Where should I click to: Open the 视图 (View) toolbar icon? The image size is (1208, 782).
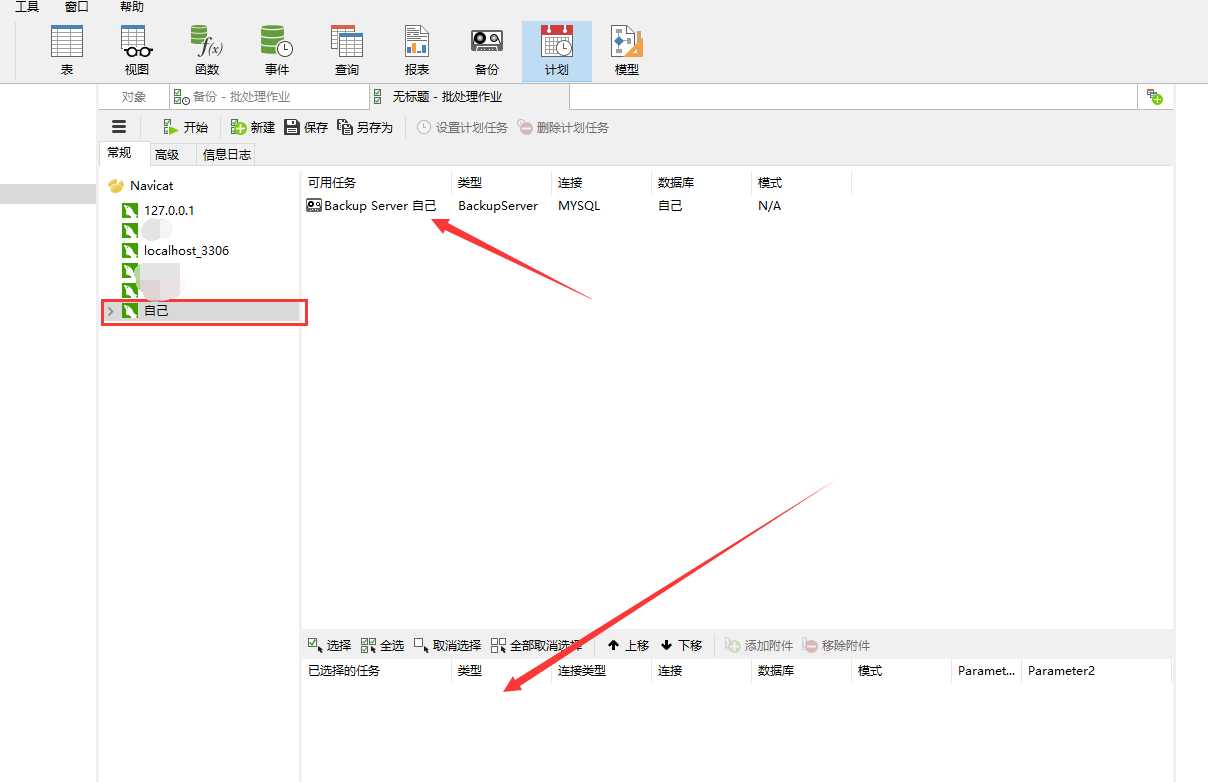pos(137,51)
